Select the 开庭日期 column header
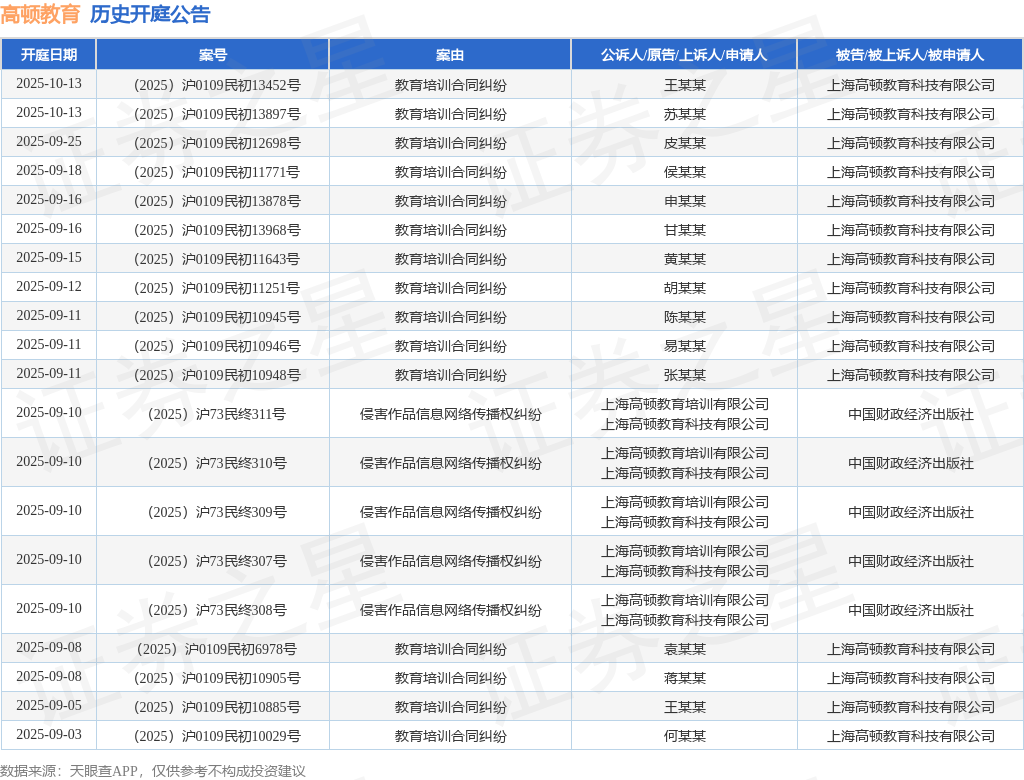The image size is (1024, 780). point(49,55)
